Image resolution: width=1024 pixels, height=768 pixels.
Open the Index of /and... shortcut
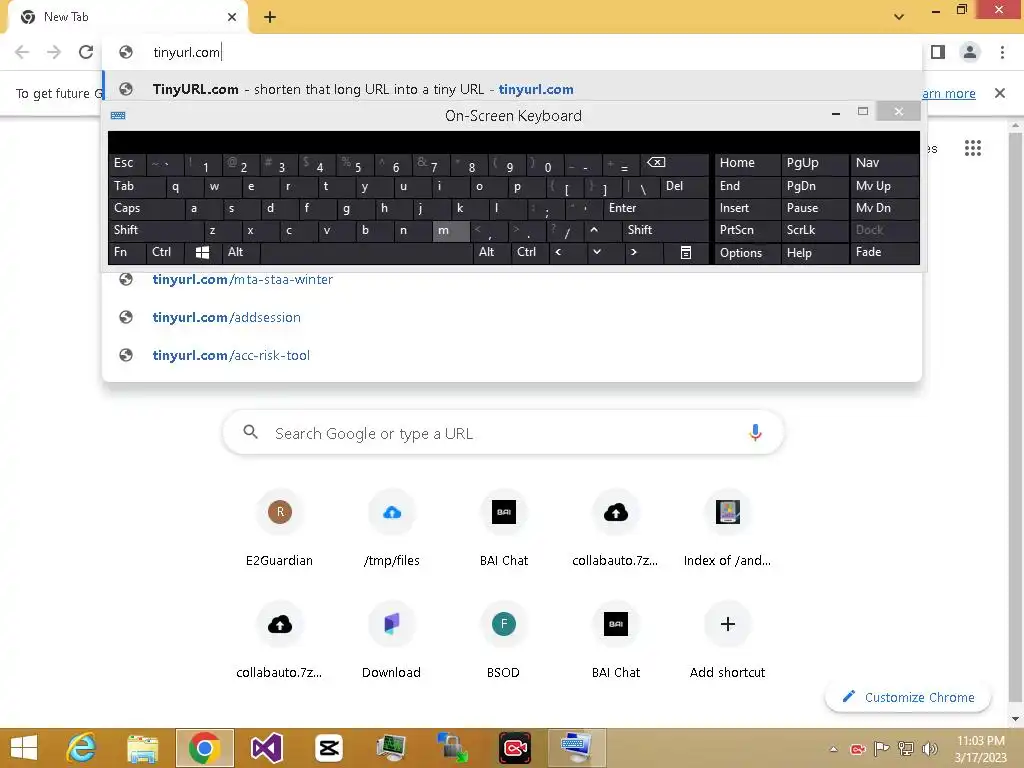[728, 529]
